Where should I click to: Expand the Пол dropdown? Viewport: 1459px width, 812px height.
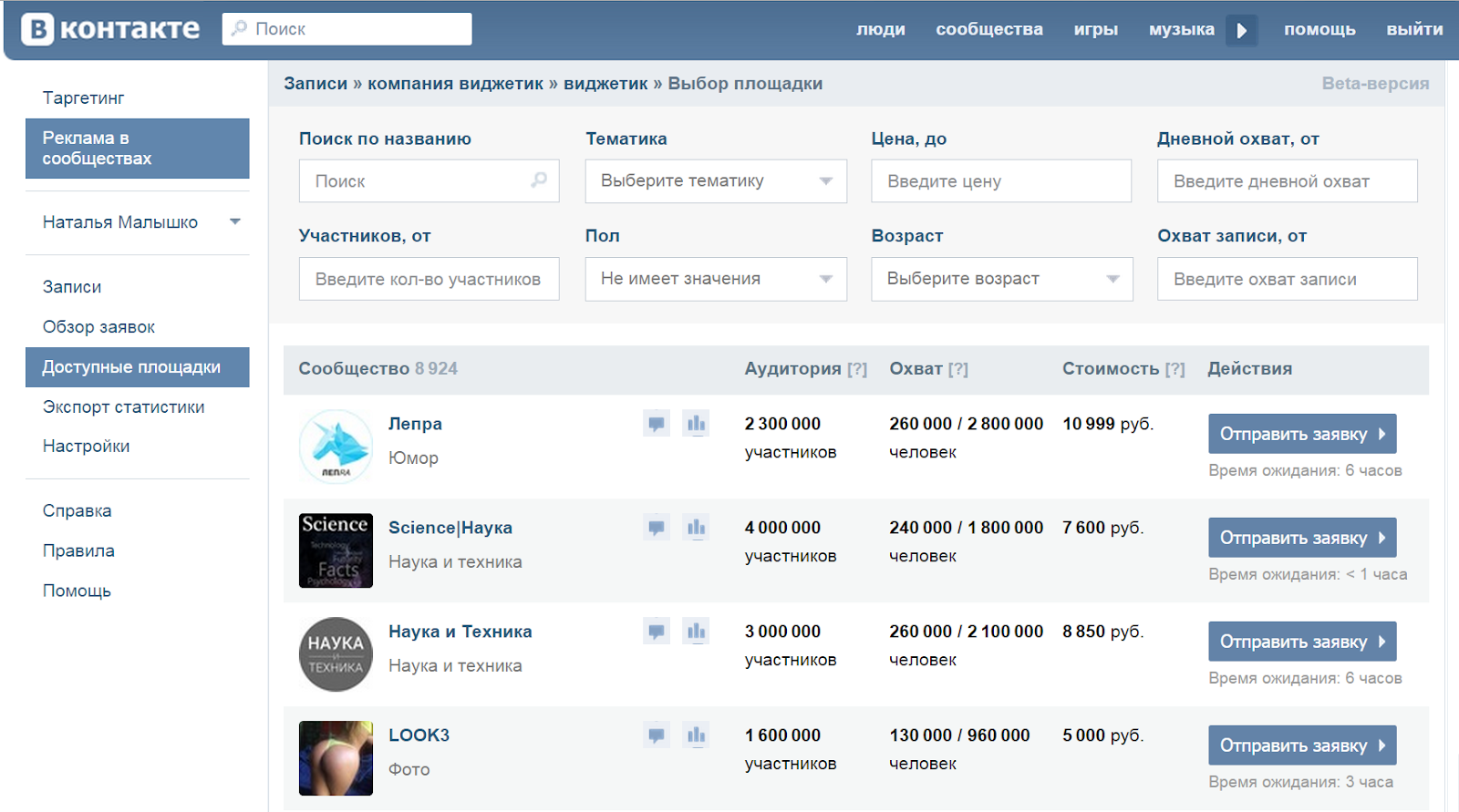pyautogui.click(x=716, y=279)
